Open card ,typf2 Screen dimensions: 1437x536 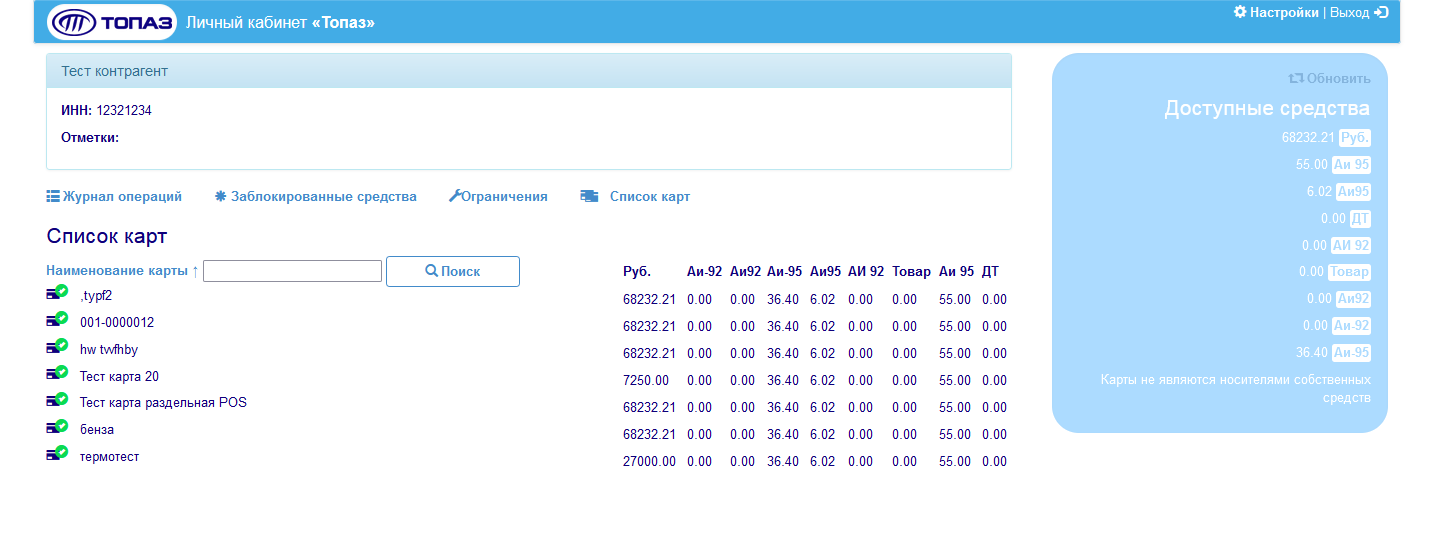(96, 296)
